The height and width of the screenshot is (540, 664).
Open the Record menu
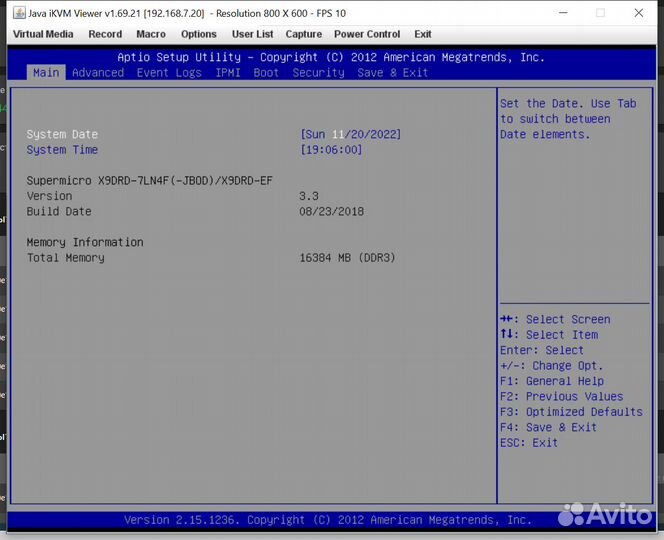point(105,34)
